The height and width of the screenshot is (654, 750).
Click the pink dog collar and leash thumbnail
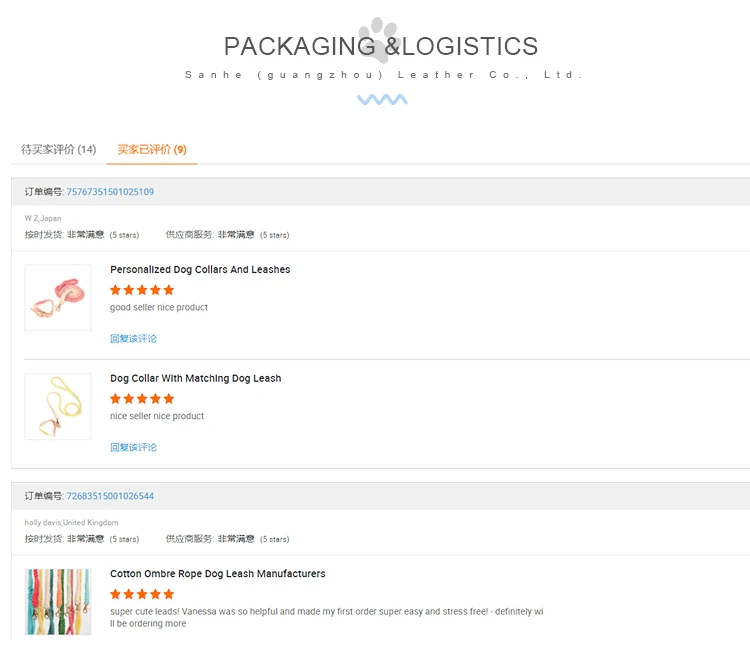pos(58,297)
